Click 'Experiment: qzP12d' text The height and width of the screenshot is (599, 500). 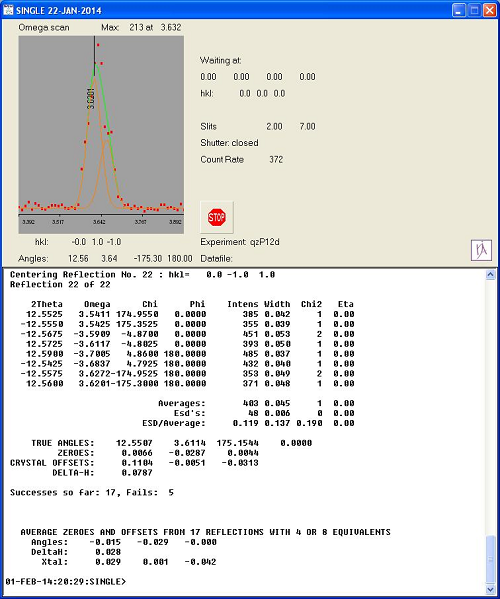pos(240,242)
